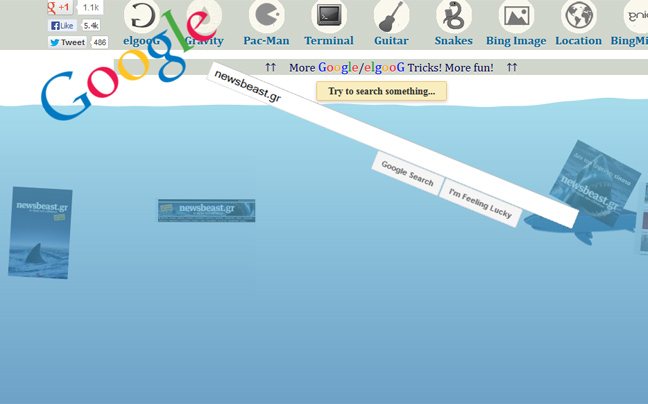Open the Gravity text link
Screen dimensions: 648x404
(x=204, y=41)
